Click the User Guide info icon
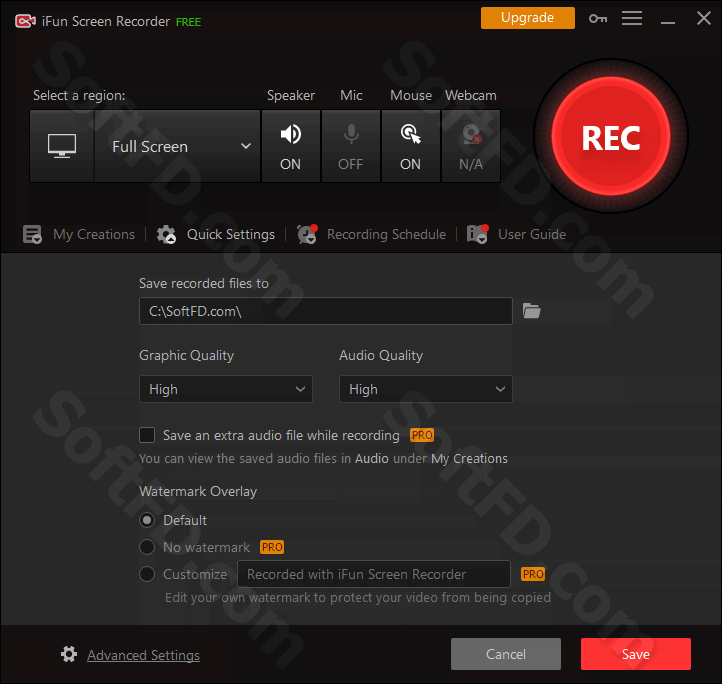The height and width of the screenshot is (684, 722). tap(477, 234)
